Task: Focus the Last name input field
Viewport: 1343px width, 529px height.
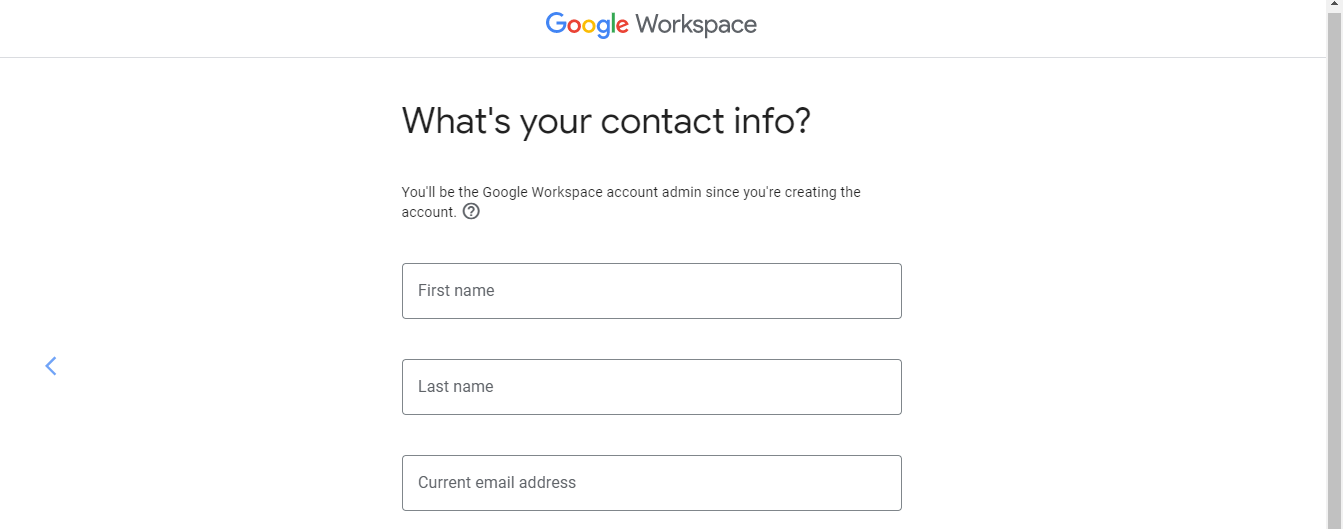Action: pyautogui.click(x=652, y=387)
